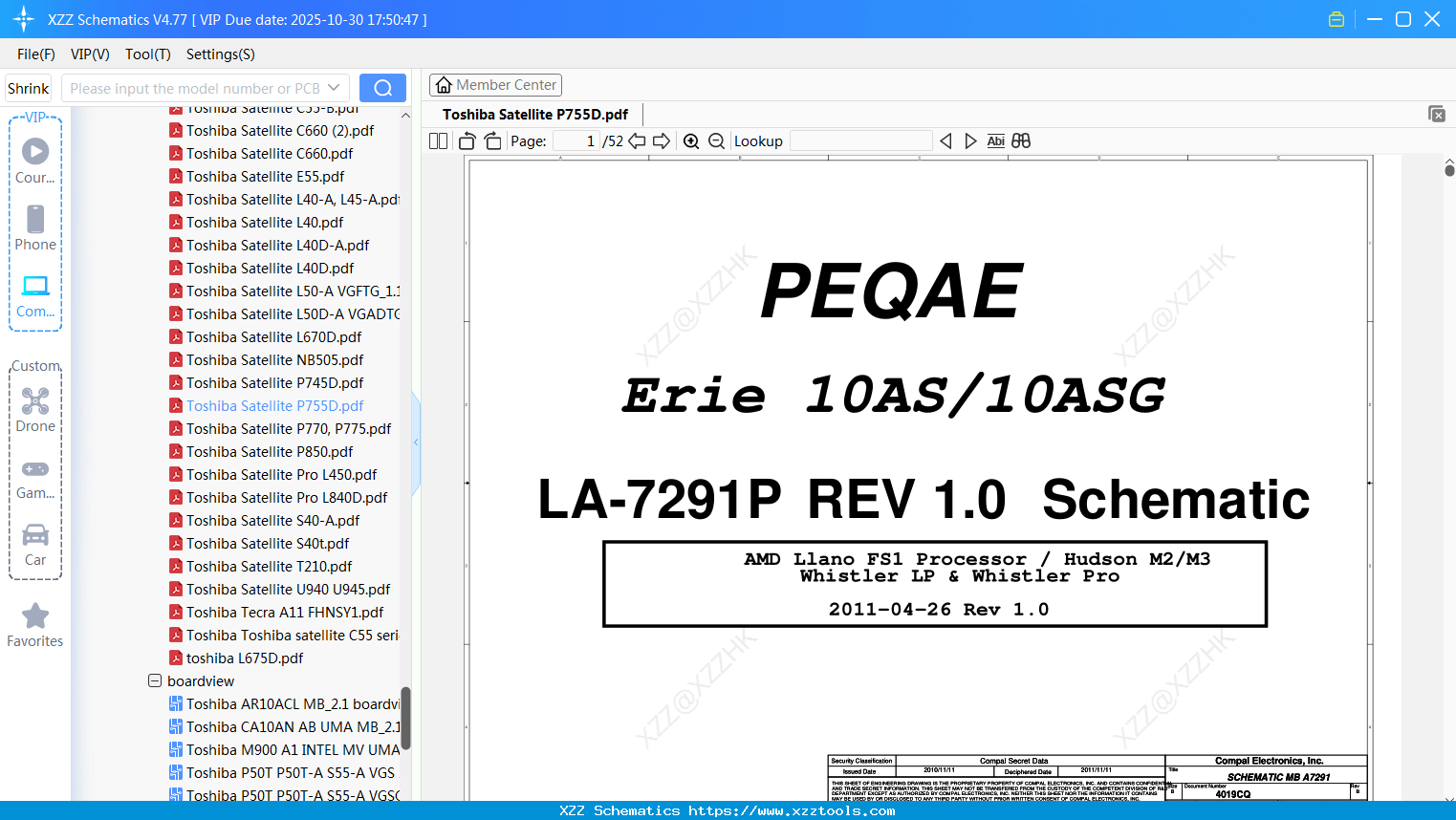Open the Settings(S) menu
The image size is (1456, 820).
point(221,54)
